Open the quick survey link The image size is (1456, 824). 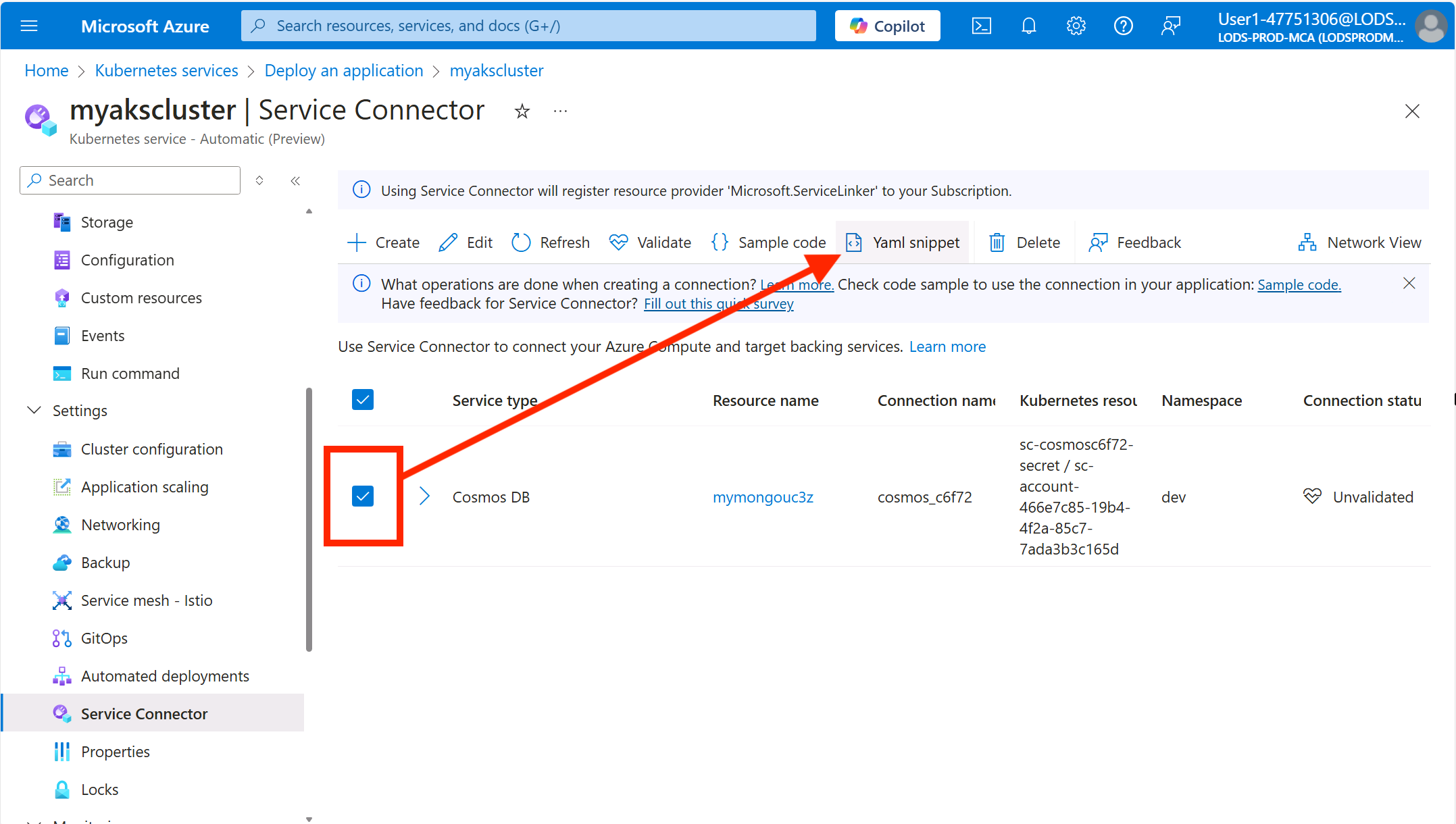point(718,304)
